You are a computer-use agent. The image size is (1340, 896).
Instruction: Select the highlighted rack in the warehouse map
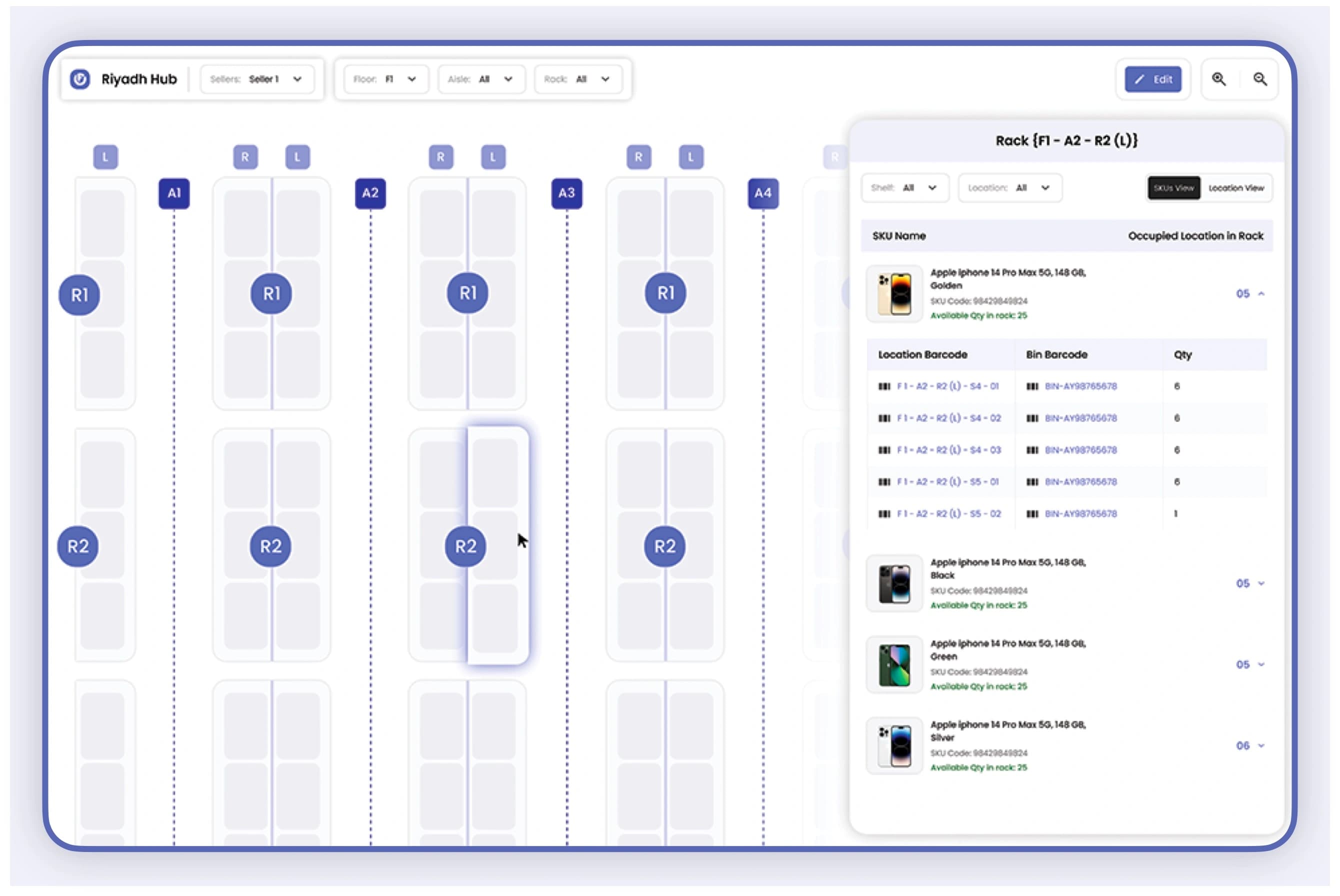coord(499,543)
